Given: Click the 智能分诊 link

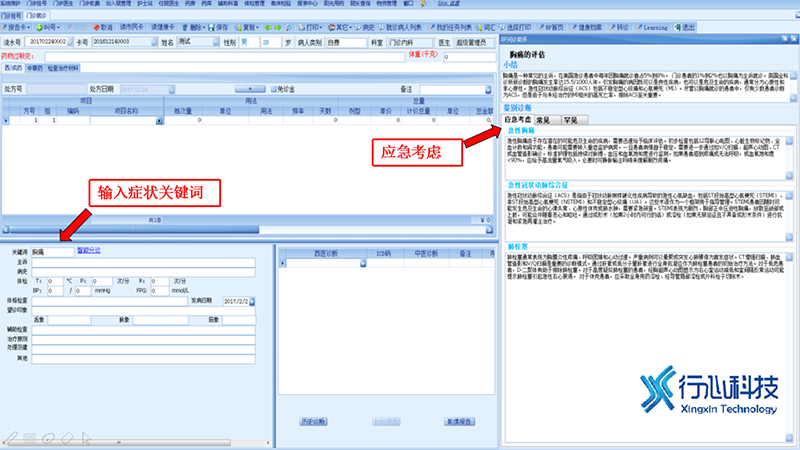Looking at the screenshot, I should [89, 251].
